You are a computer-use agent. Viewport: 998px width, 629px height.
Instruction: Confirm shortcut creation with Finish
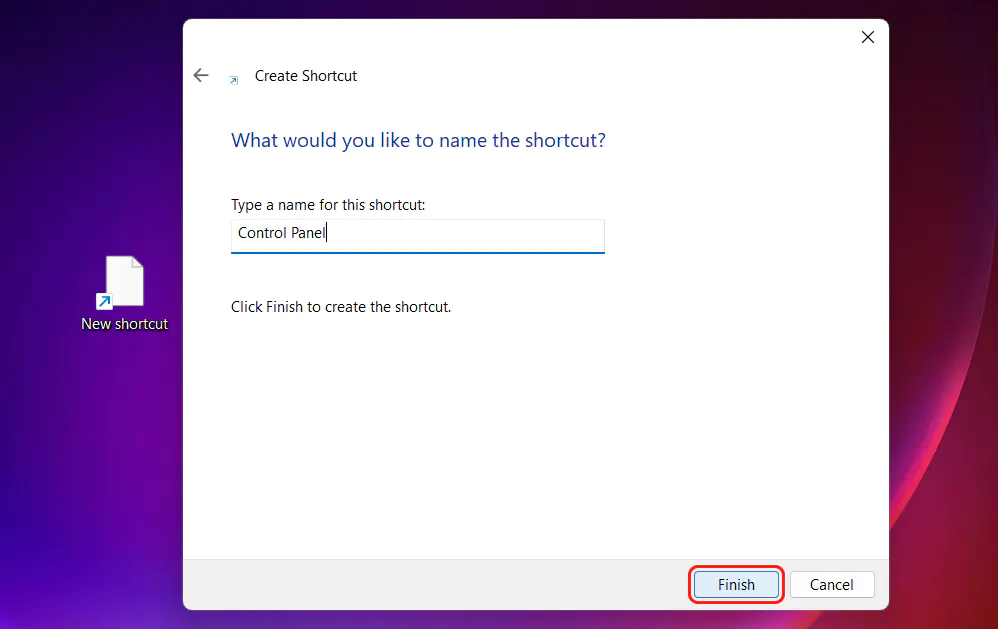pos(736,584)
